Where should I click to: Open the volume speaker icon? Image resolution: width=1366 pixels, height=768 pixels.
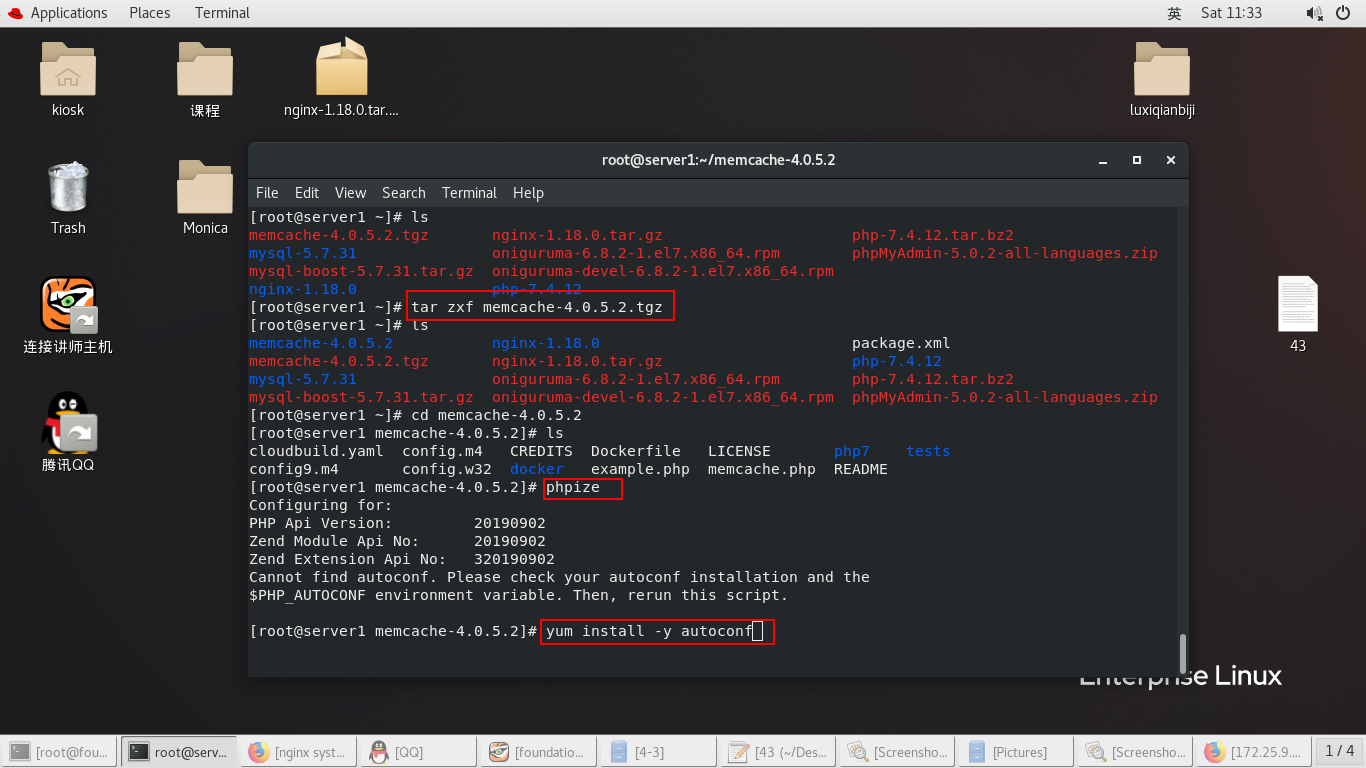point(1314,13)
